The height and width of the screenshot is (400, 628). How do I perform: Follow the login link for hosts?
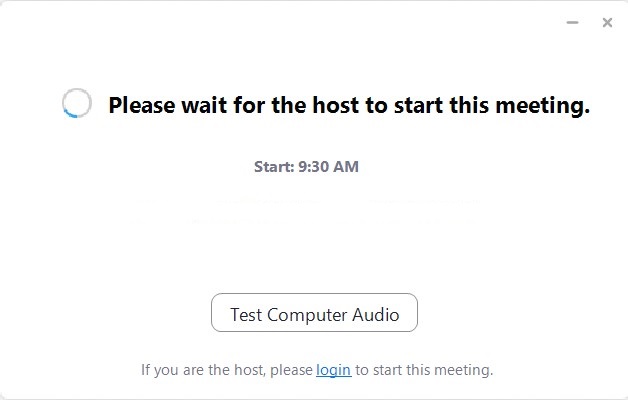tap(334, 370)
